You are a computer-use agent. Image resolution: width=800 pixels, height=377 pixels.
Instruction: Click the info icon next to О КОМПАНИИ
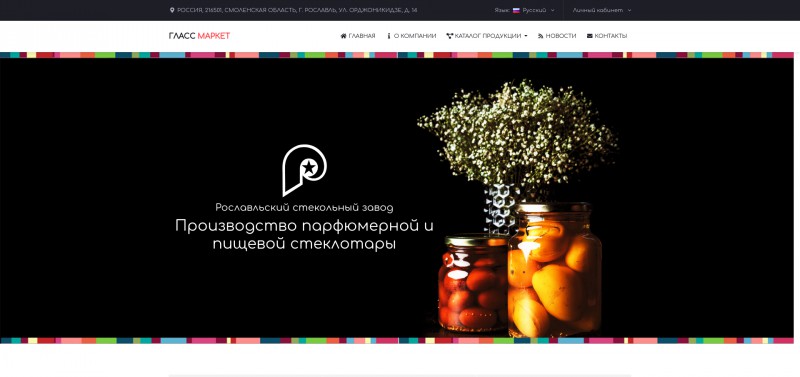(389, 36)
